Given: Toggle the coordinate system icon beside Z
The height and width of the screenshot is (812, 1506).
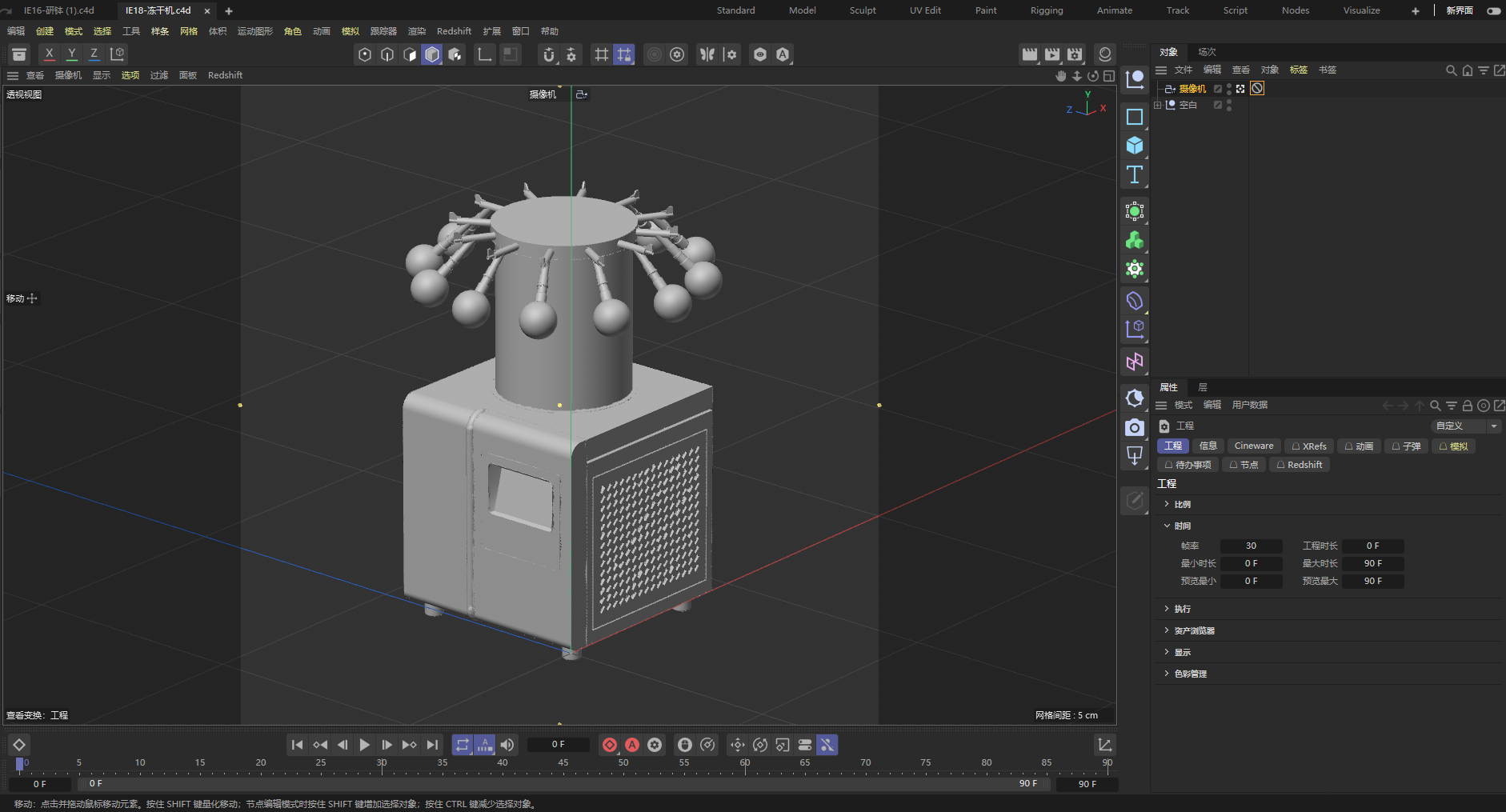Looking at the screenshot, I should [x=118, y=54].
